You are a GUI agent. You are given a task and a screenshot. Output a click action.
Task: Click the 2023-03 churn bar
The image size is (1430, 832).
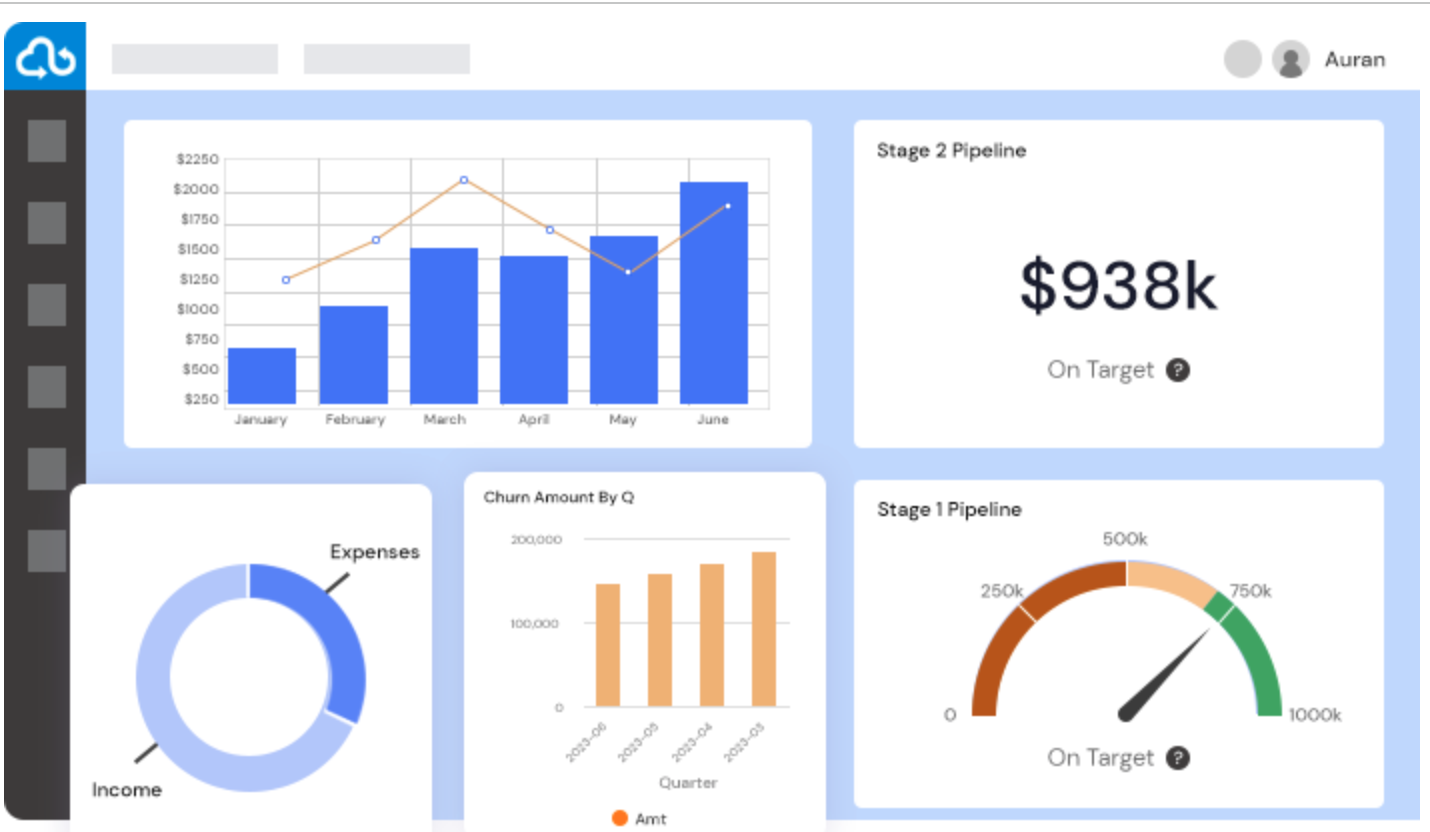coord(764,630)
